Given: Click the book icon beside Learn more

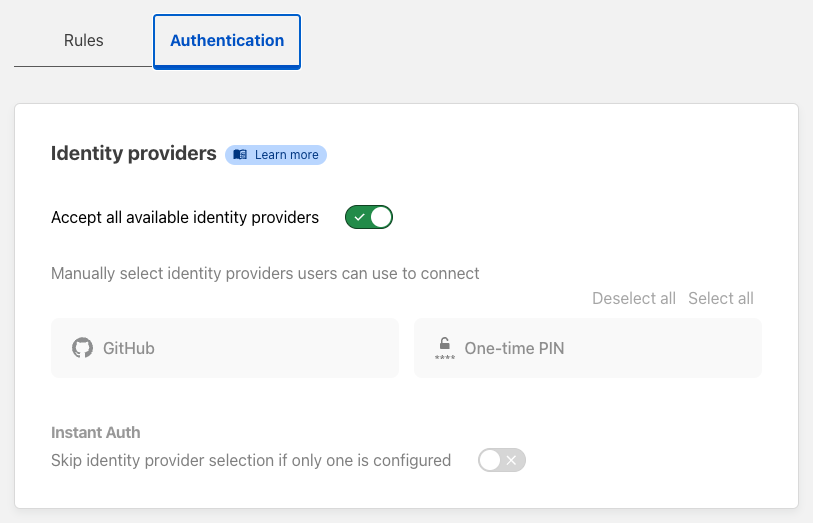Looking at the screenshot, I should (240, 155).
